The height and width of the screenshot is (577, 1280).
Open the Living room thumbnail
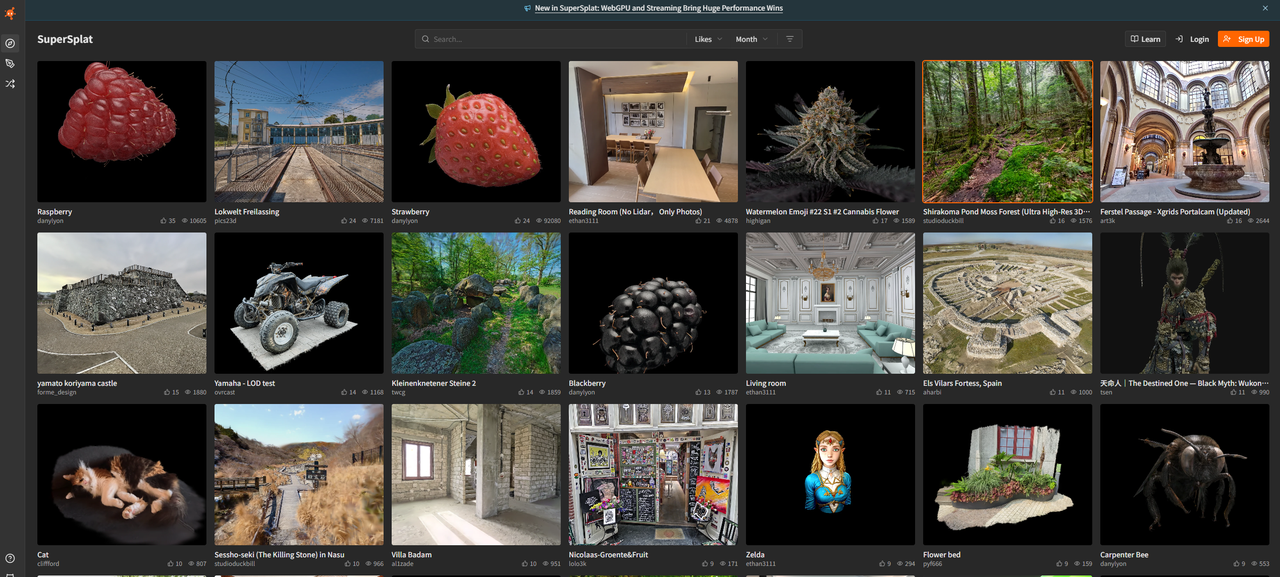pyautogui.click(x=830, y=303)
